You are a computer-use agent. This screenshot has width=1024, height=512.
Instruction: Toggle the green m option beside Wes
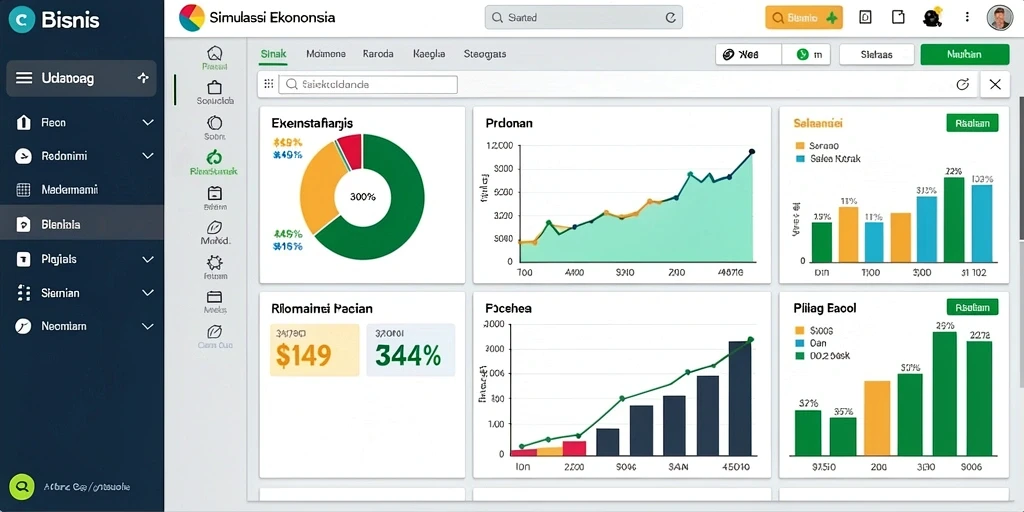coord(806,55)
